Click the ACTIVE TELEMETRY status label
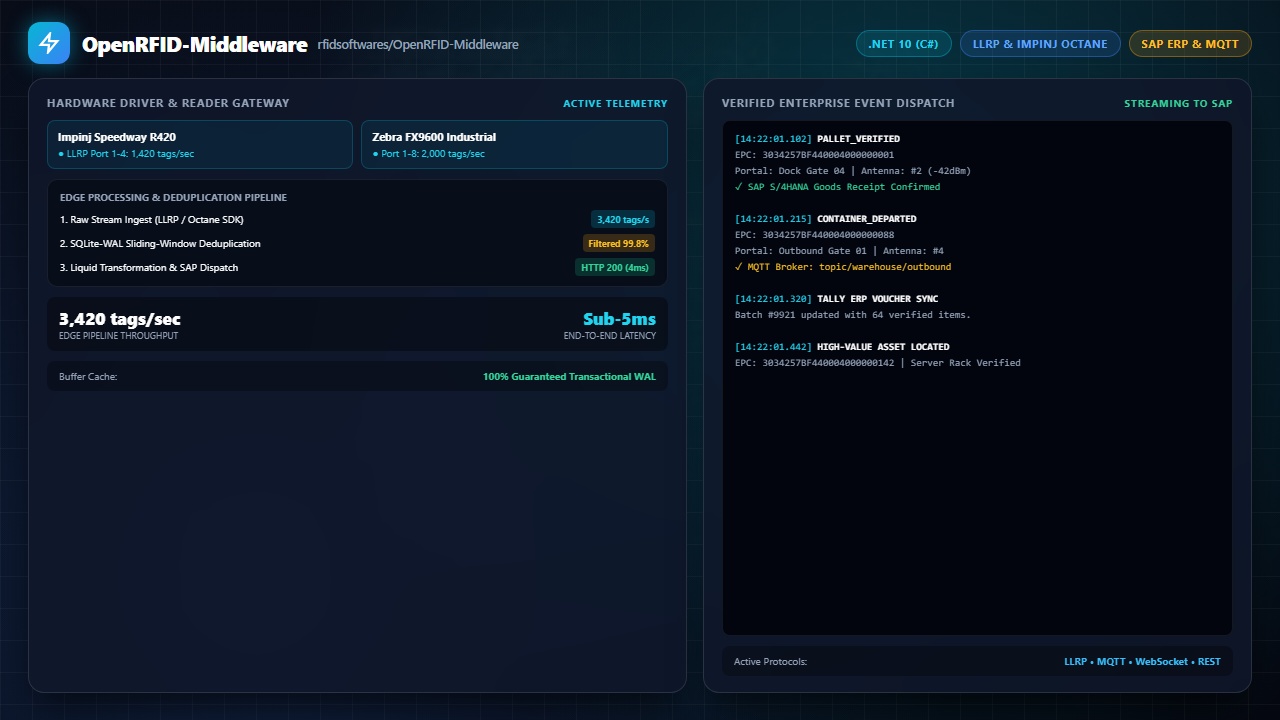Image resolution: width=1280 pixels, height=720 pixels. click(615, 104)
